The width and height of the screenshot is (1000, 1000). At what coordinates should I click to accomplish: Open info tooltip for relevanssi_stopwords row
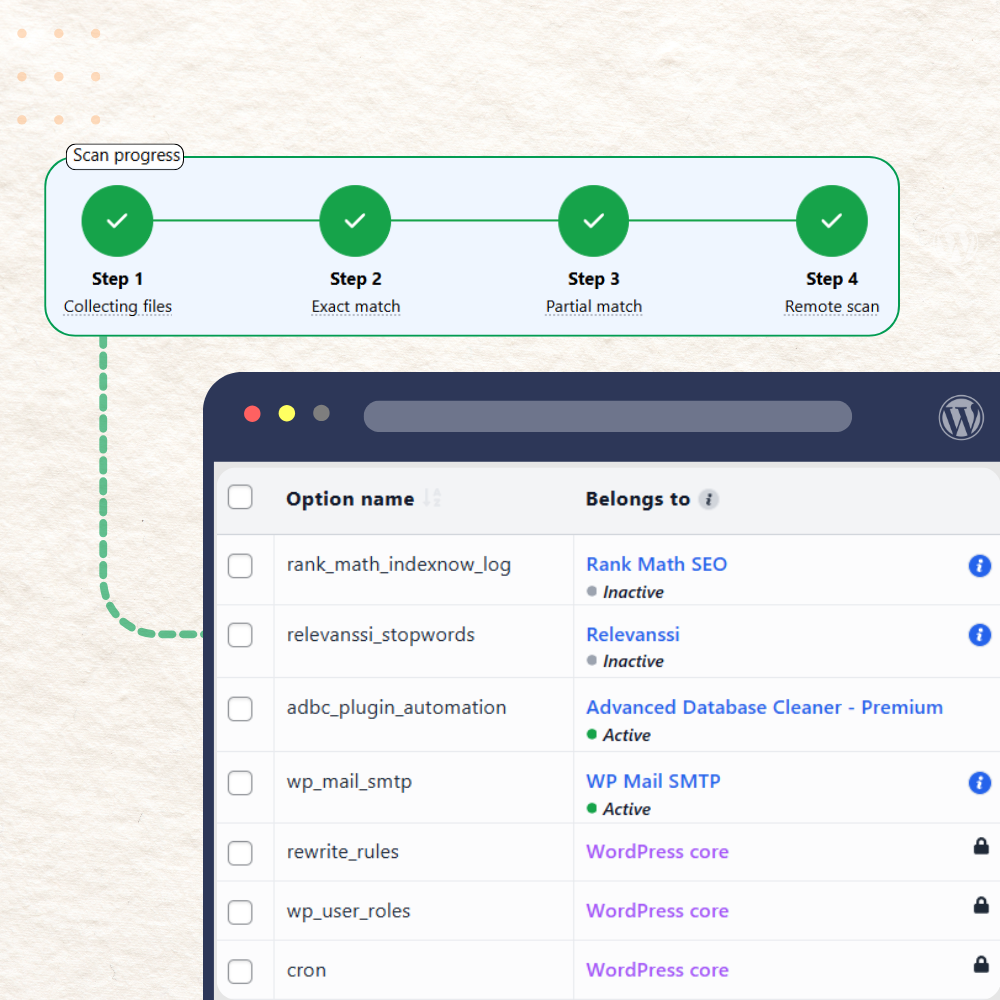click(x=980, y=635)
